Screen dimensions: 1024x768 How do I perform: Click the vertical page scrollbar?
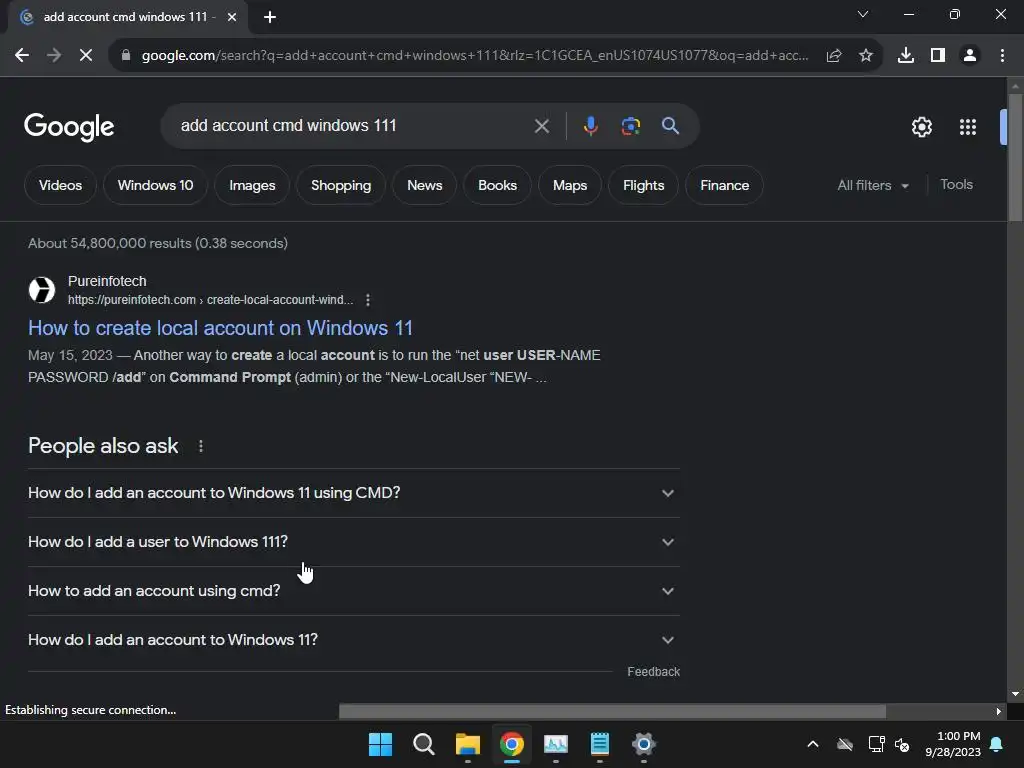pyautogui.click(x=1015, y=157)
